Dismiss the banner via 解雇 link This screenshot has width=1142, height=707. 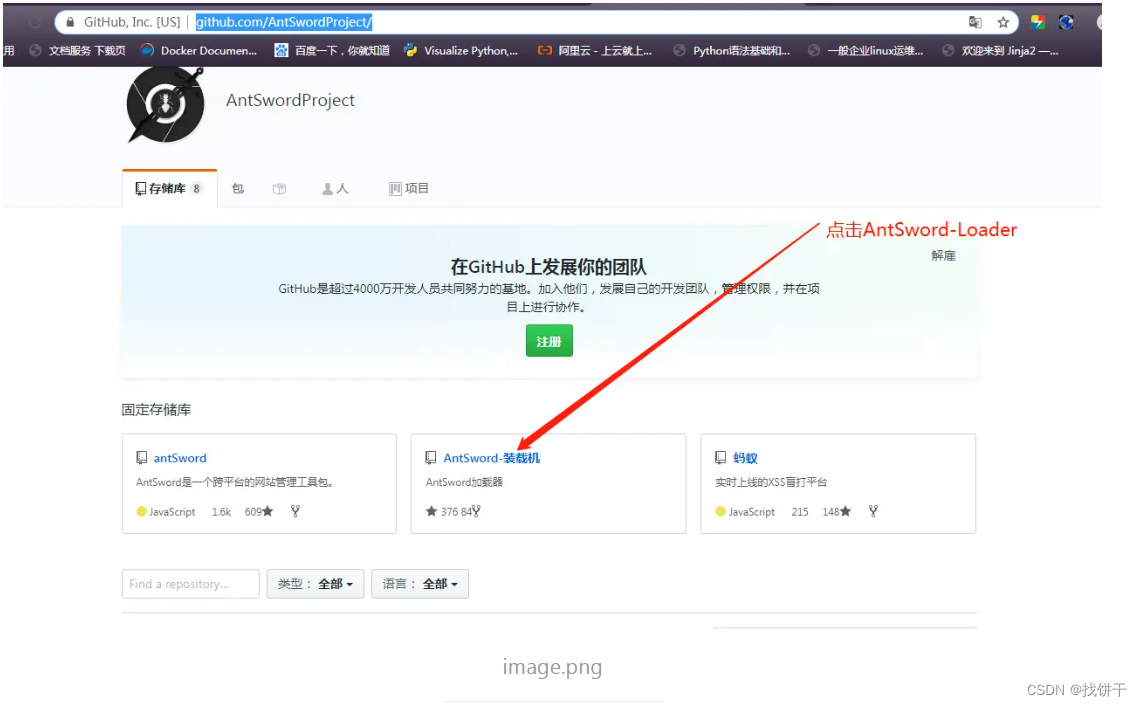(943, 256)
